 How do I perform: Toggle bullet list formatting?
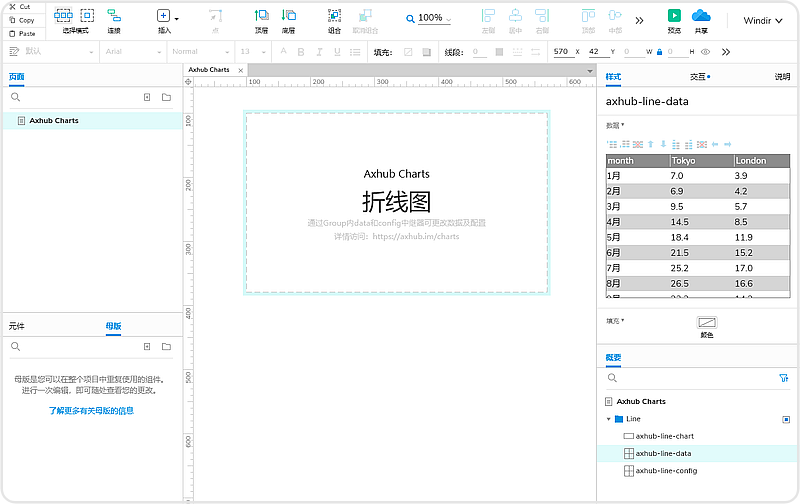click(x=355, y=52)
